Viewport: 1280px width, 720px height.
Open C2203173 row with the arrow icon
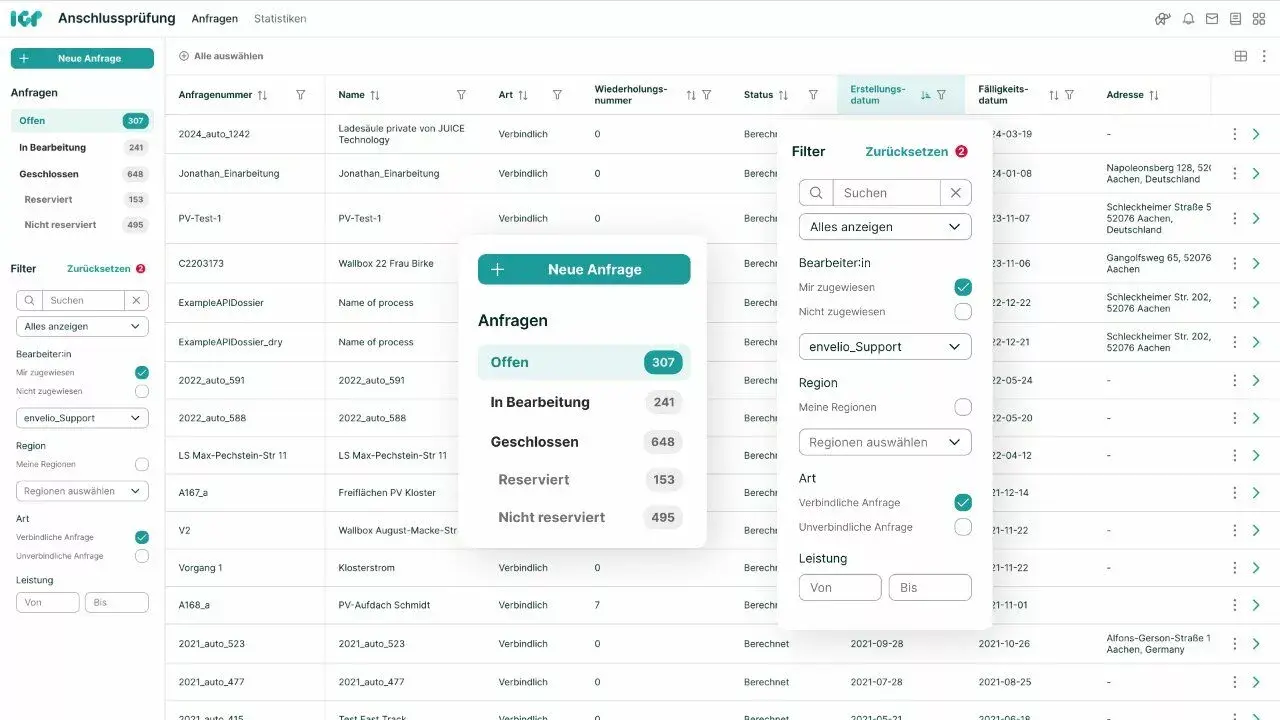coord(1256,263)
